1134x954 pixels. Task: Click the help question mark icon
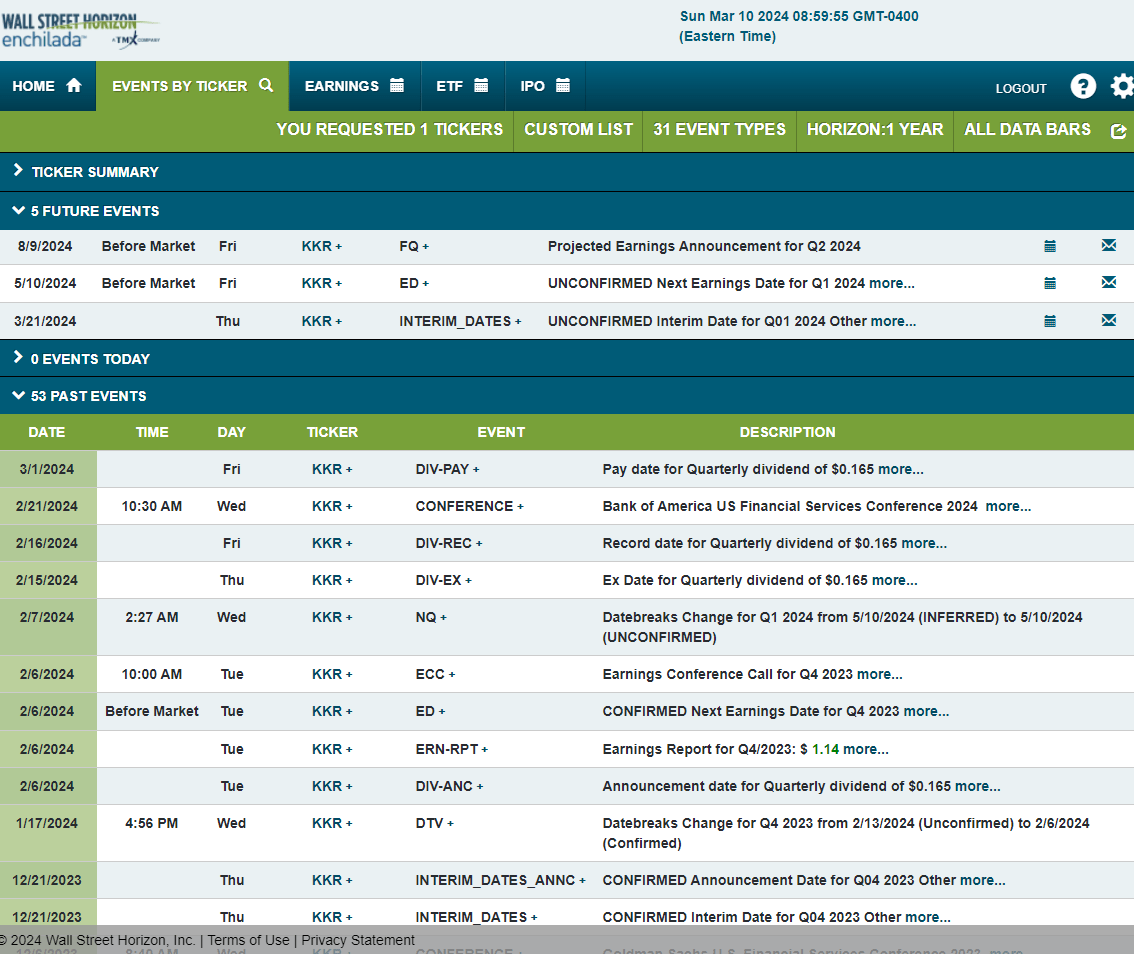point(1083,87)
